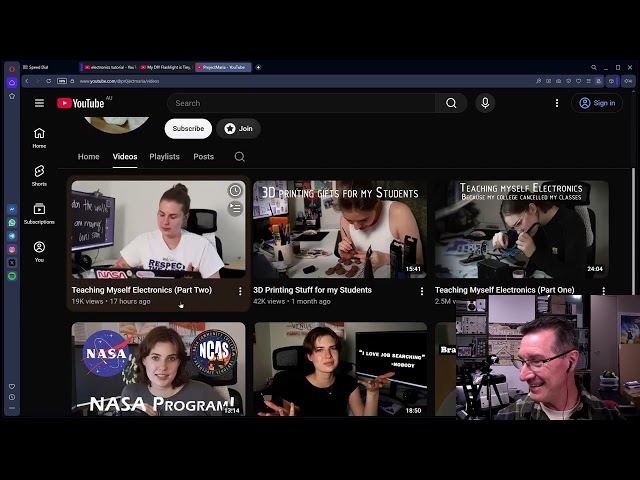Open the sidebar setup three-dot menu
640x480 pixels.
click(x=12, y=408)
